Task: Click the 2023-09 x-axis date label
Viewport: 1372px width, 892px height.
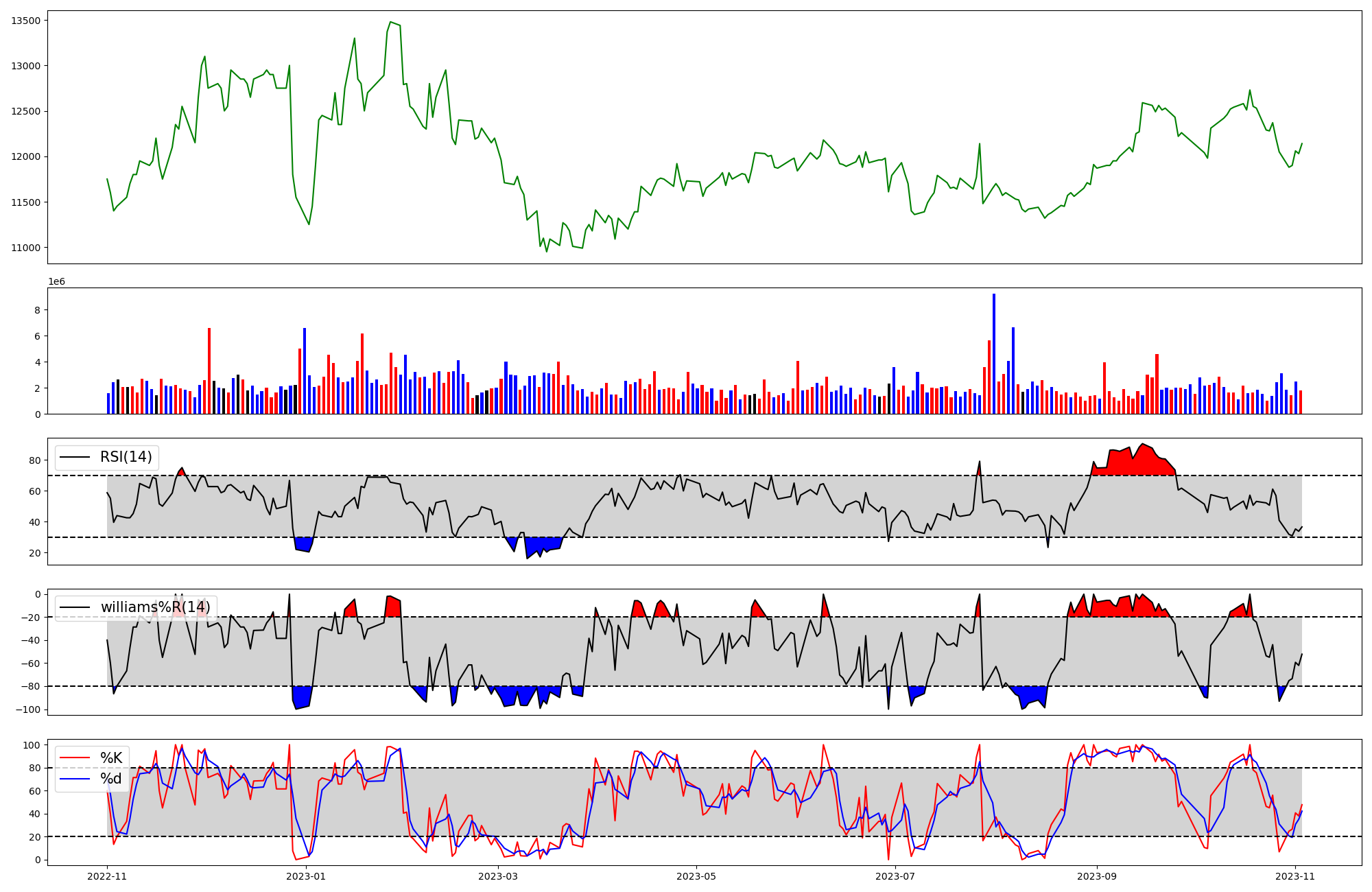Action: [1097, 876]
